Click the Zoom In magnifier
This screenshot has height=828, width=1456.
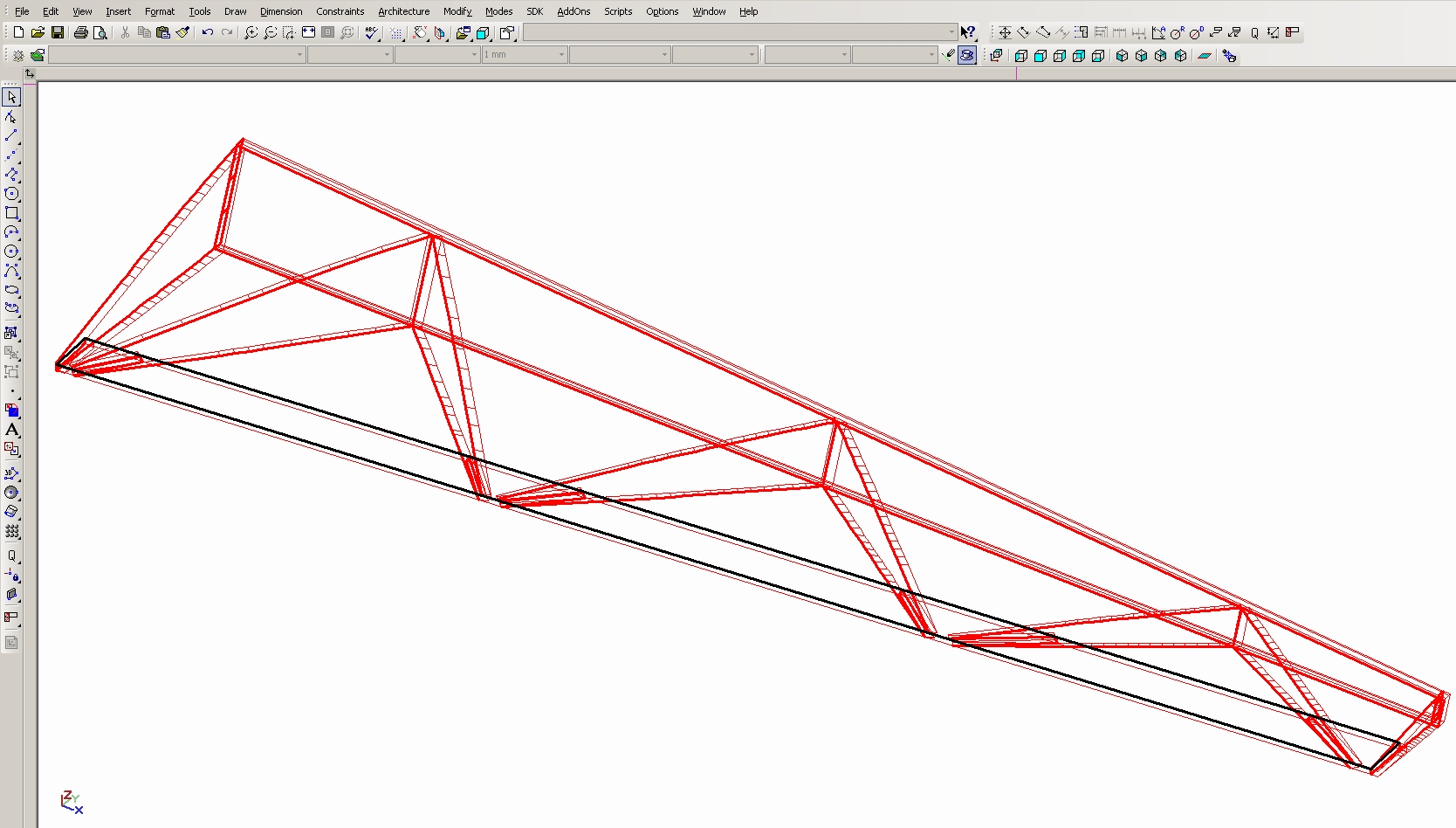[251, 32]
